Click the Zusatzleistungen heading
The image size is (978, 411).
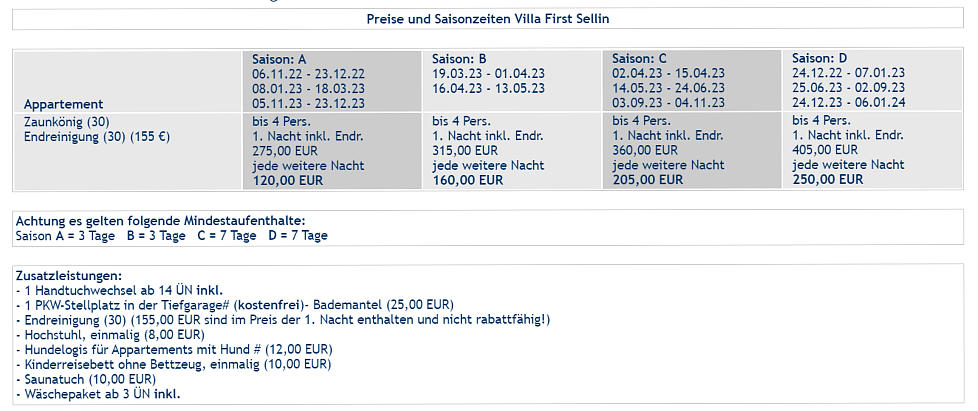point(69,276)
